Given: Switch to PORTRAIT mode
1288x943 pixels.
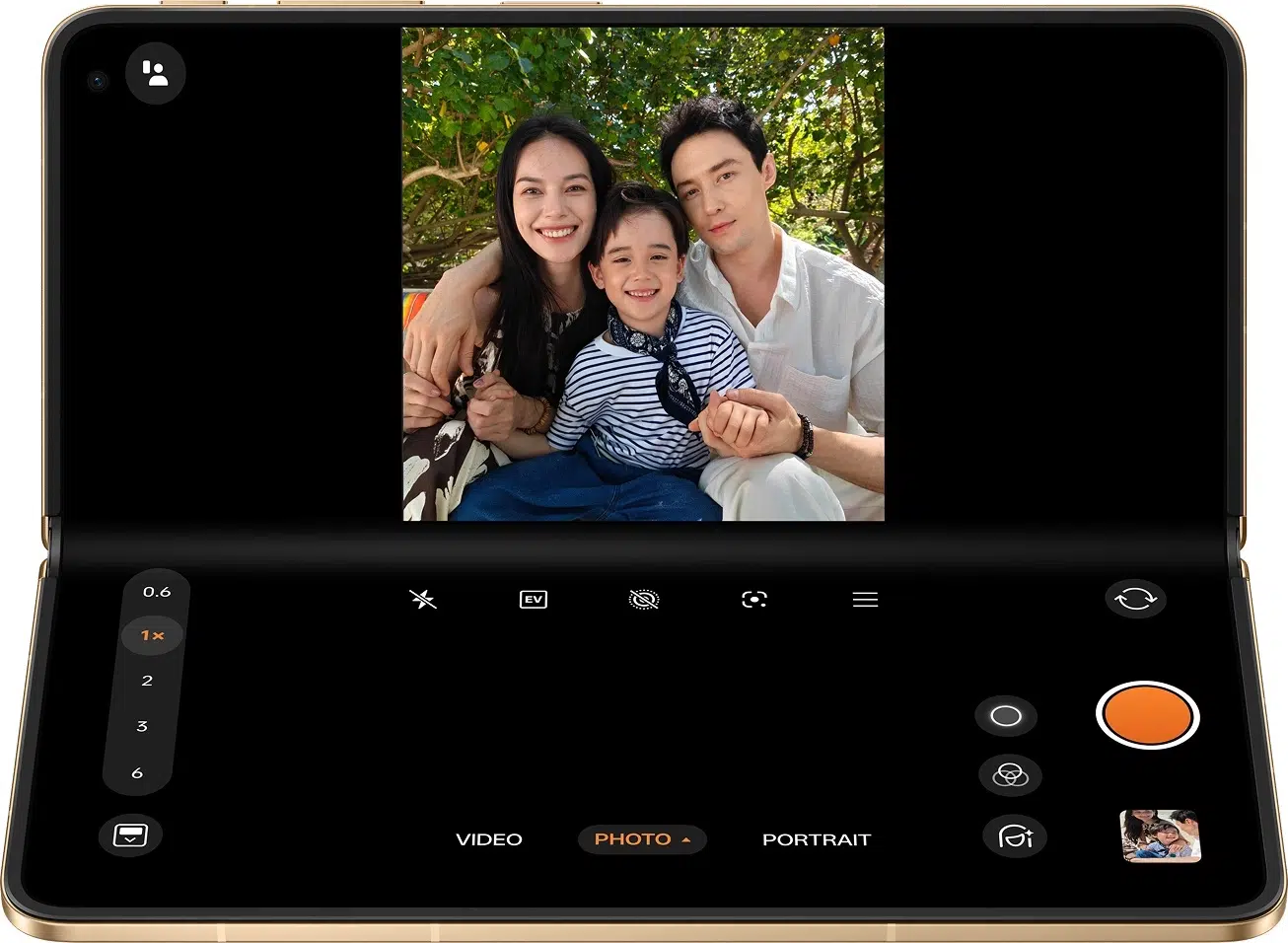Looking at the screenshot, I should pyautogui.click(x=816, y=839).
